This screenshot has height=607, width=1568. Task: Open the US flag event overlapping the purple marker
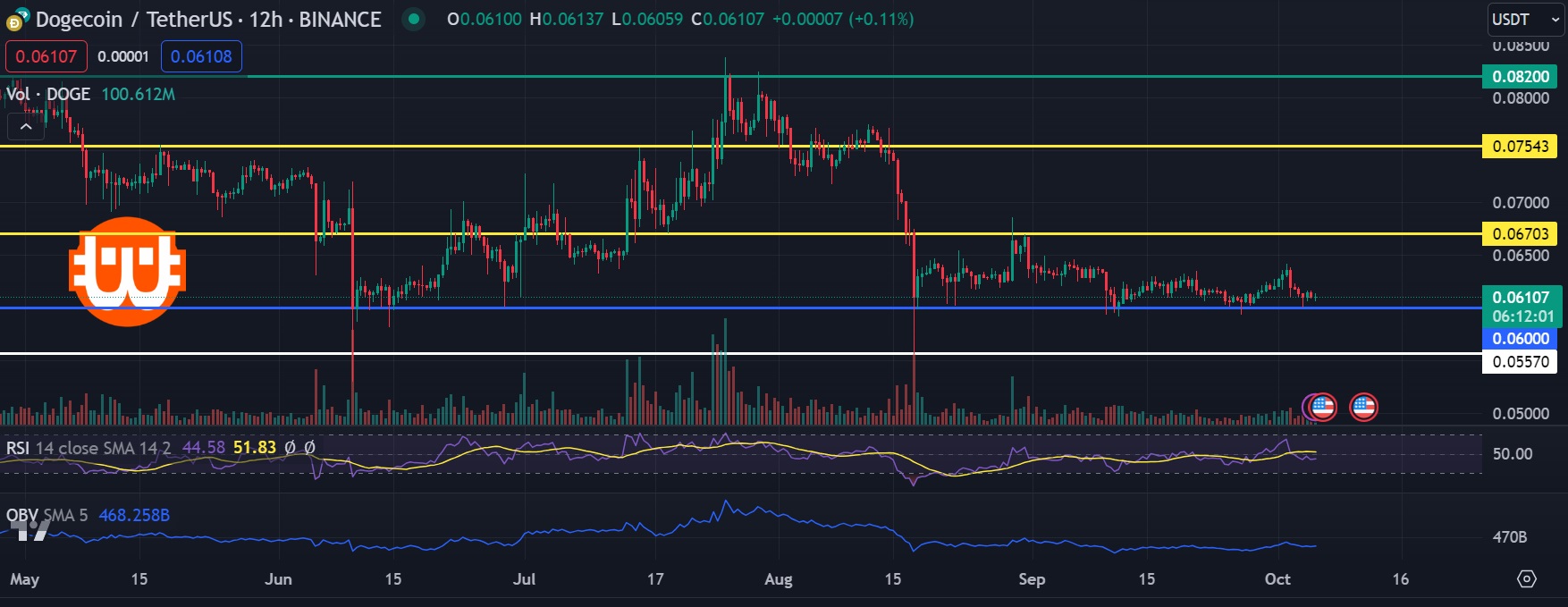tap(1322, 408)
